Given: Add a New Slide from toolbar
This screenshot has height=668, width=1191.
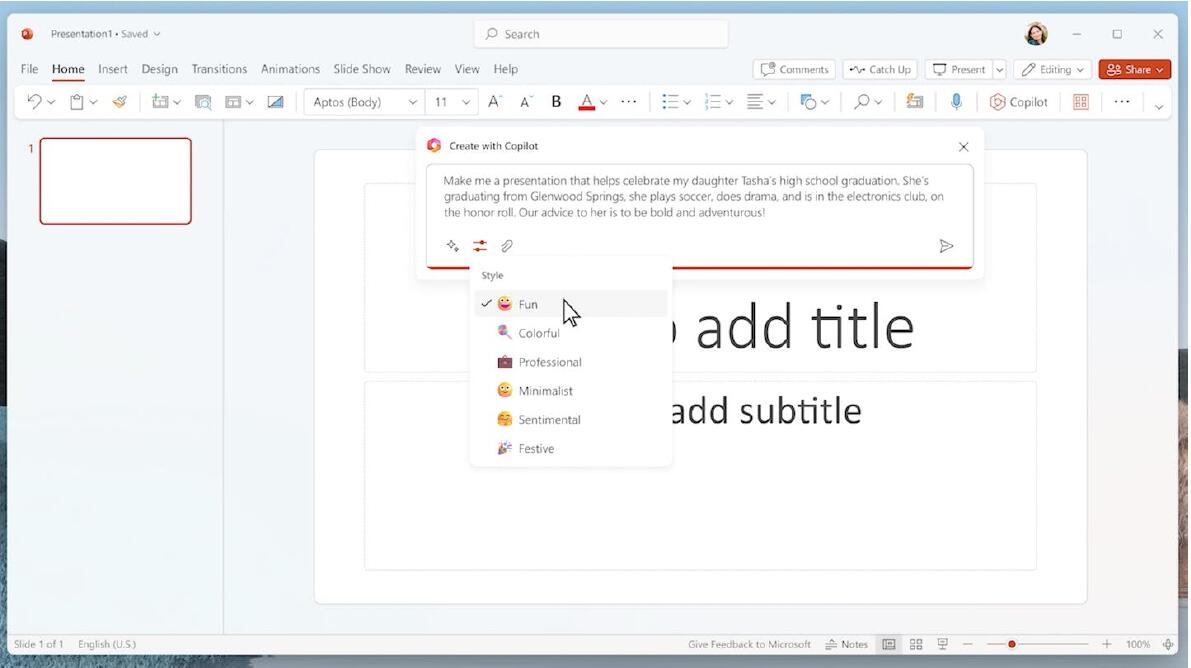Looking at the screenshot, I should (160, 102).
